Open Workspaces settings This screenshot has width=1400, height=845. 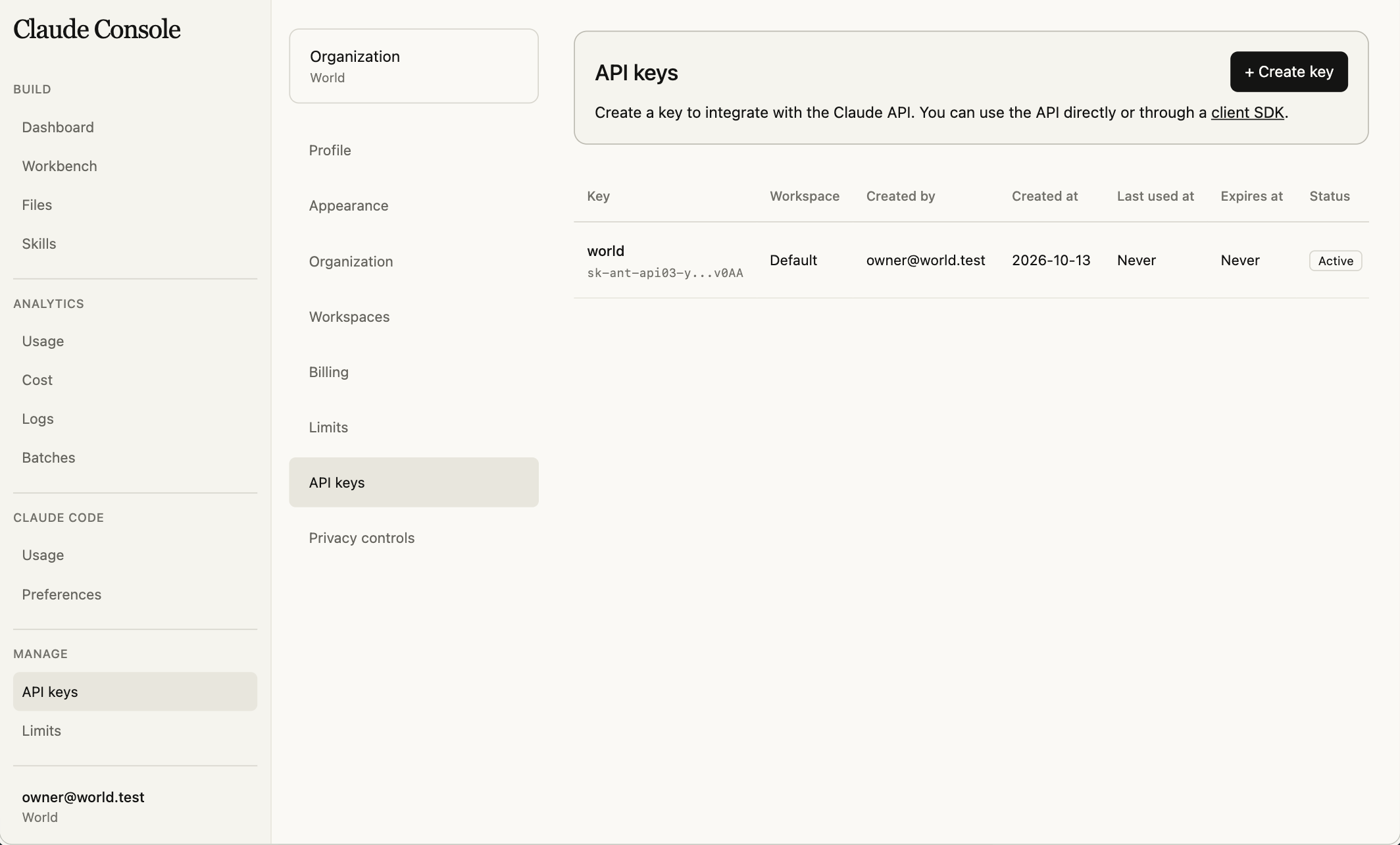(x=414, y=317)
